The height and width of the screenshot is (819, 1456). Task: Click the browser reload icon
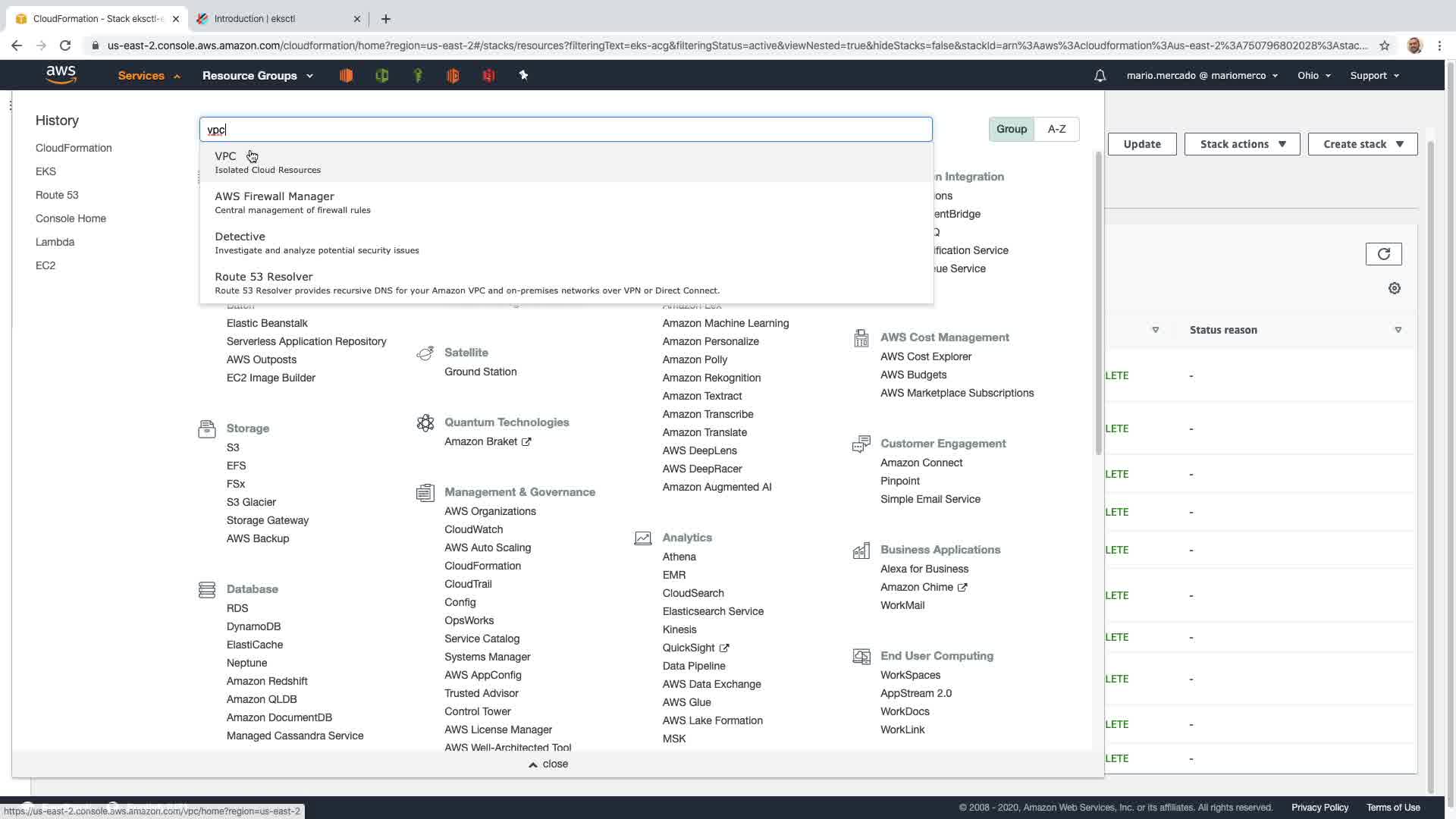click(65, 45)
